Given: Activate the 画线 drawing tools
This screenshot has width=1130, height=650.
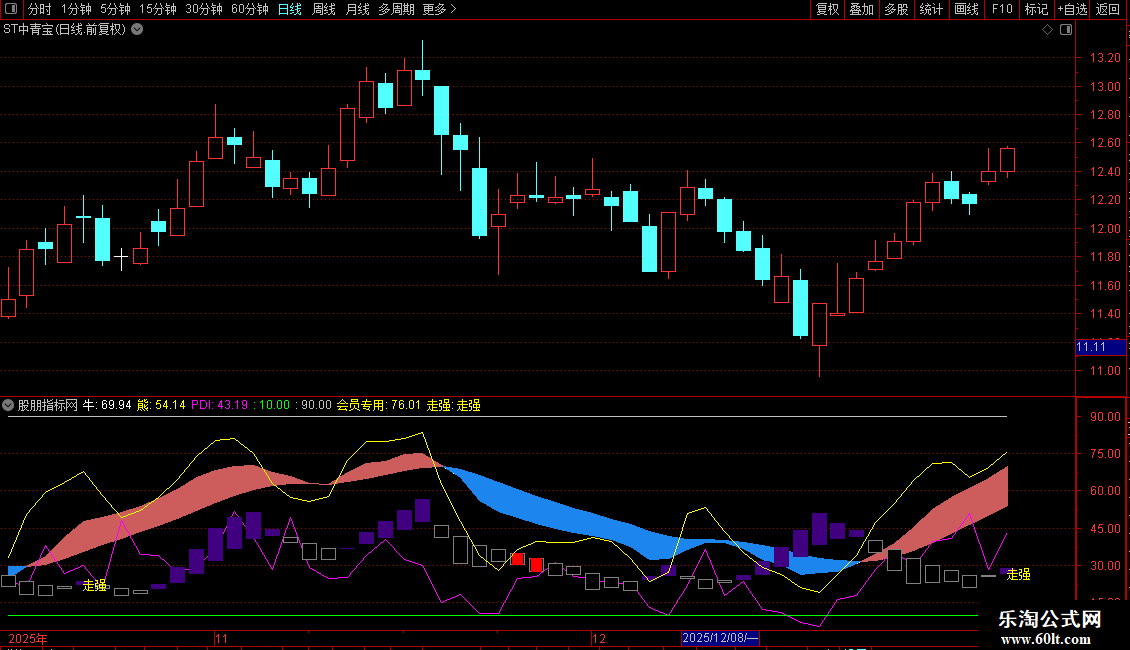Looking at the screenshot, I should point(966,9).
